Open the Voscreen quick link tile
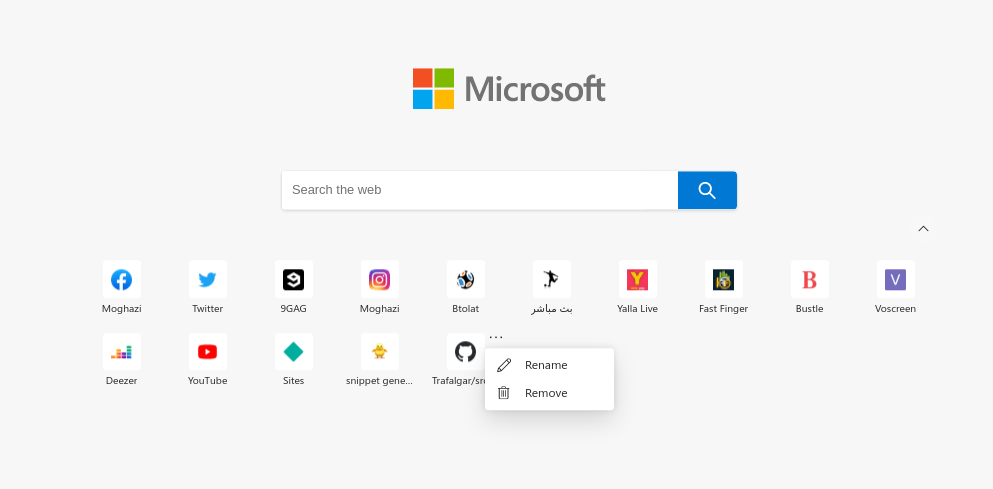 coord(895,279)
